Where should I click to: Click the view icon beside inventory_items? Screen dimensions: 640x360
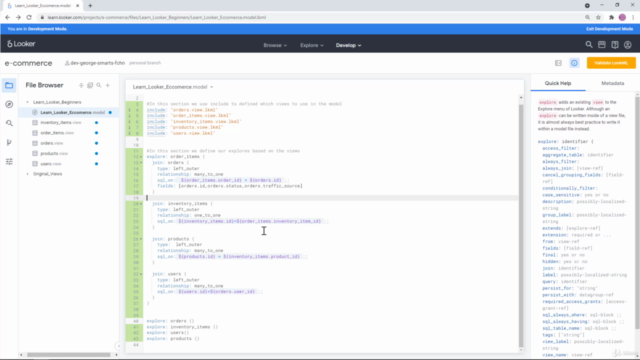coord(35,122)
